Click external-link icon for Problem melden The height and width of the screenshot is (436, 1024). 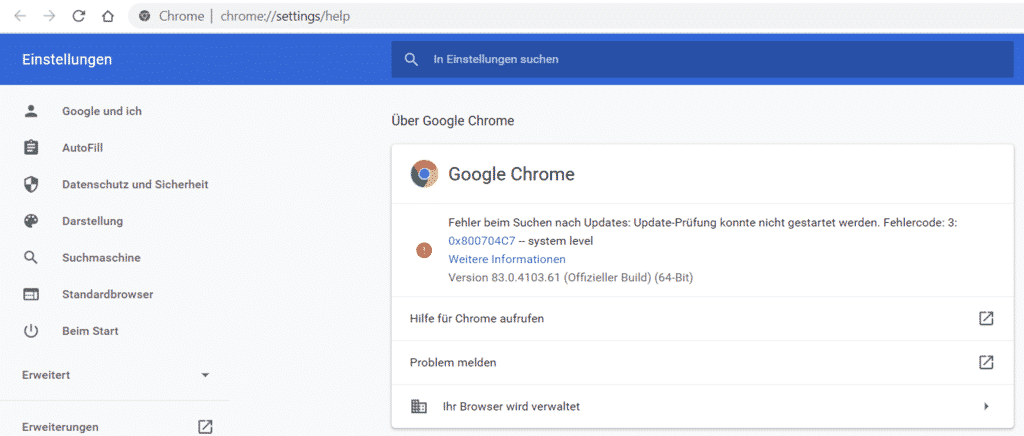point(986,362)
